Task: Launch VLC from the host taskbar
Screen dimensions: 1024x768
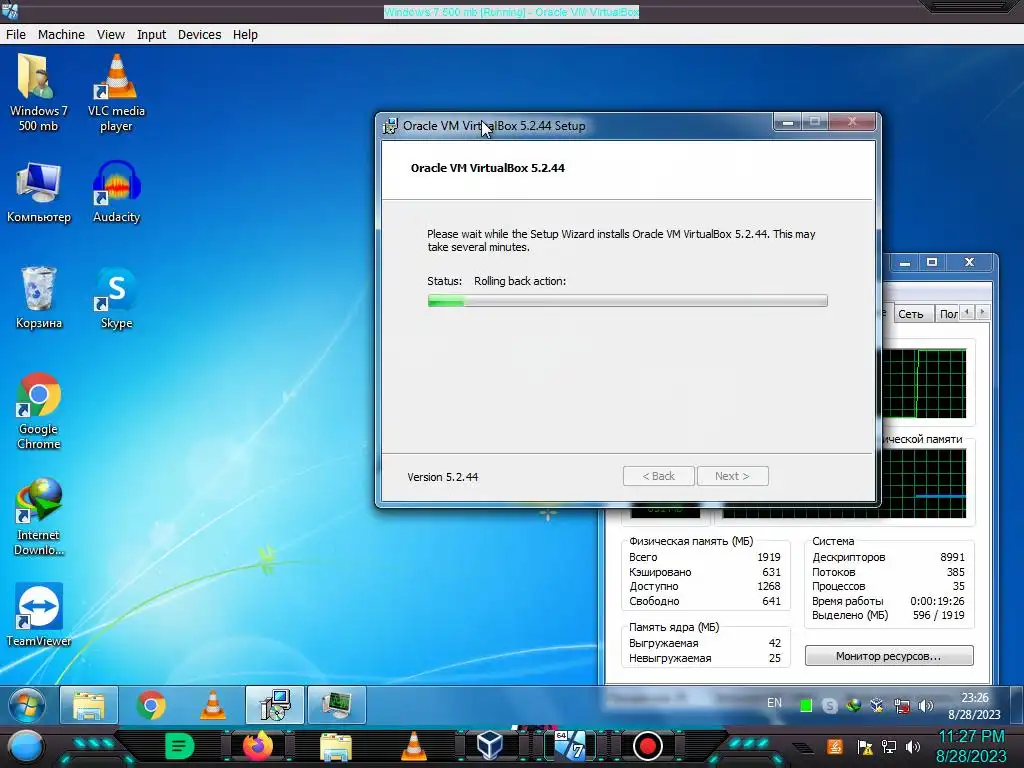Action: point(413,746)
